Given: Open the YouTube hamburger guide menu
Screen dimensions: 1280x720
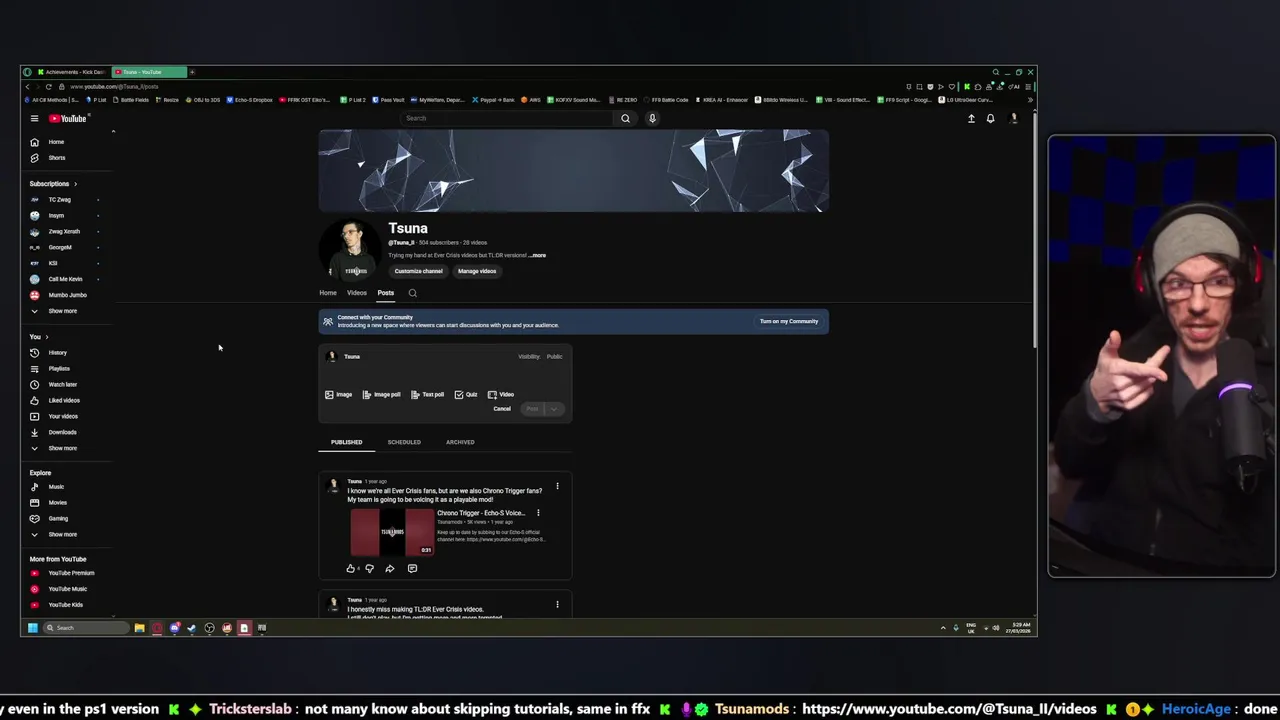Looking at the screenshot, I should 34,119.
